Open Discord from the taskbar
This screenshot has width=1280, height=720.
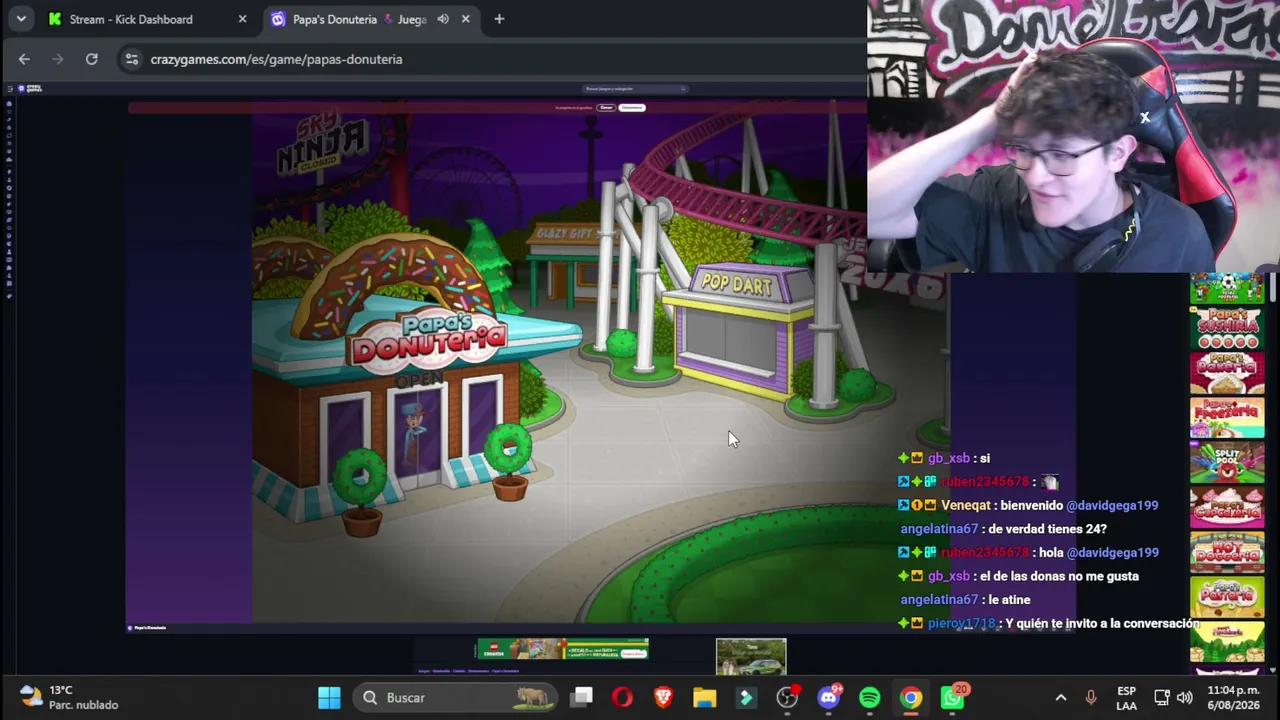tap(829, 697)
